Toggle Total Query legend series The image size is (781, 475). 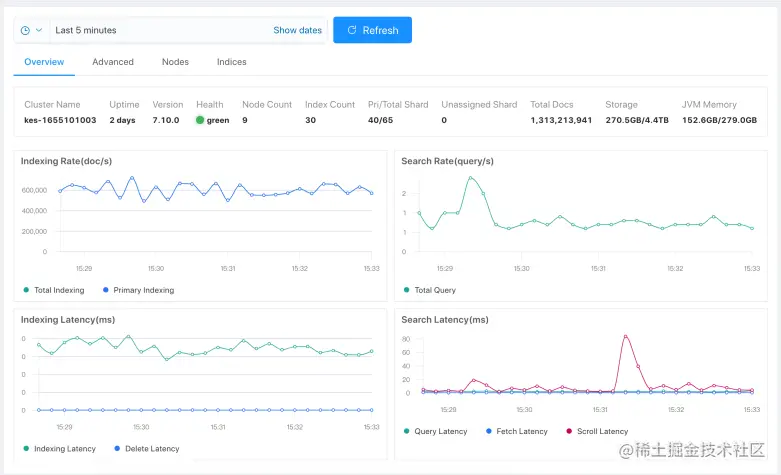[x=430, y=290]
